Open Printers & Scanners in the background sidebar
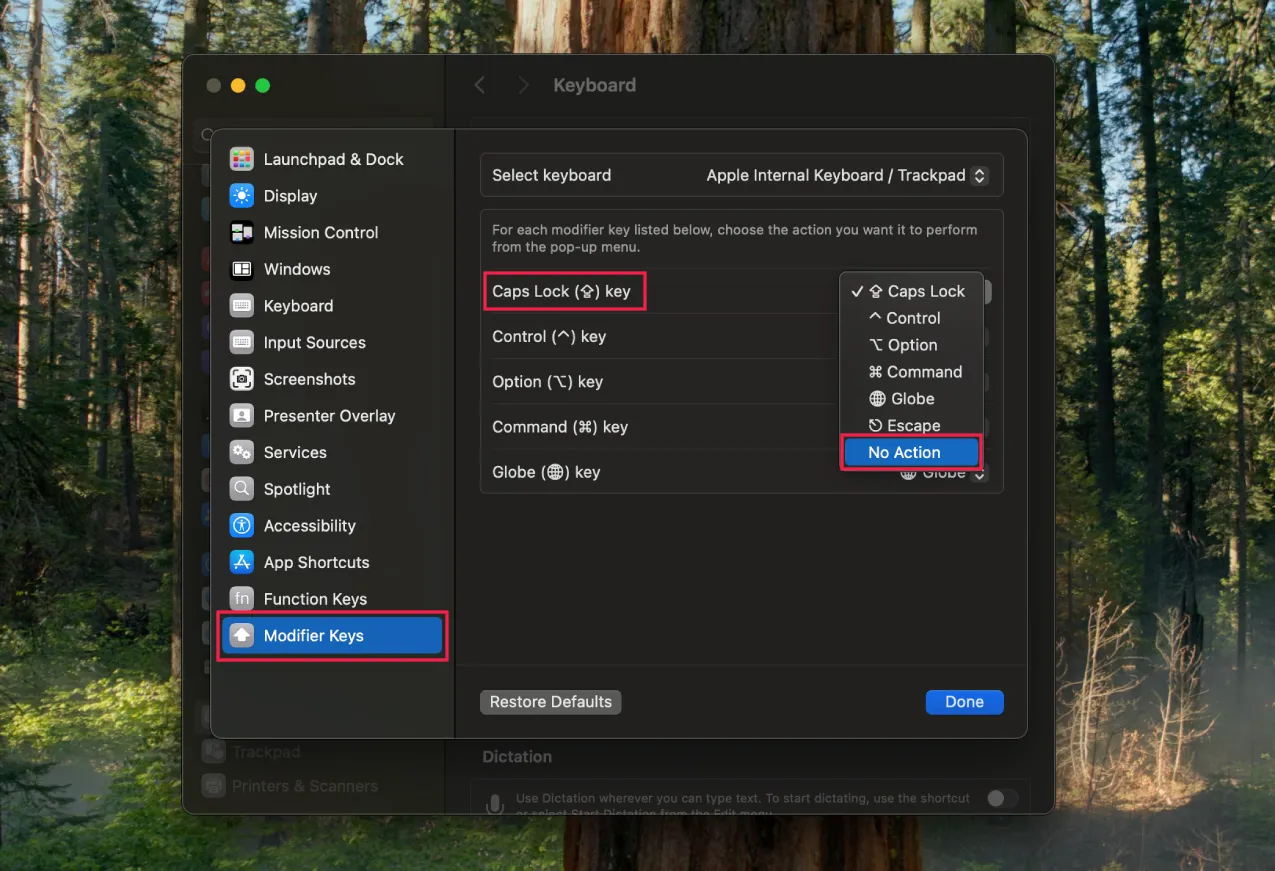The height and width of the screenshot is (871, 1275). (304, 786)
